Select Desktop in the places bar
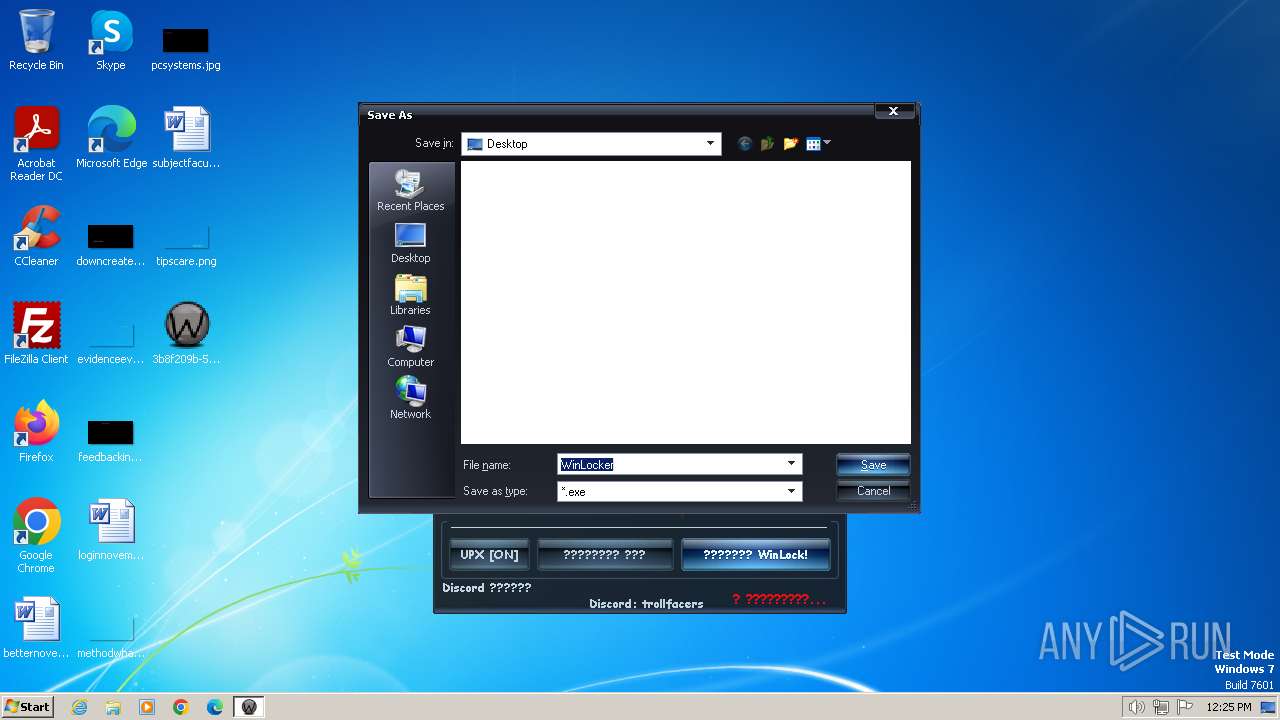The image size is (1280, 720). [x=411, y=243]
